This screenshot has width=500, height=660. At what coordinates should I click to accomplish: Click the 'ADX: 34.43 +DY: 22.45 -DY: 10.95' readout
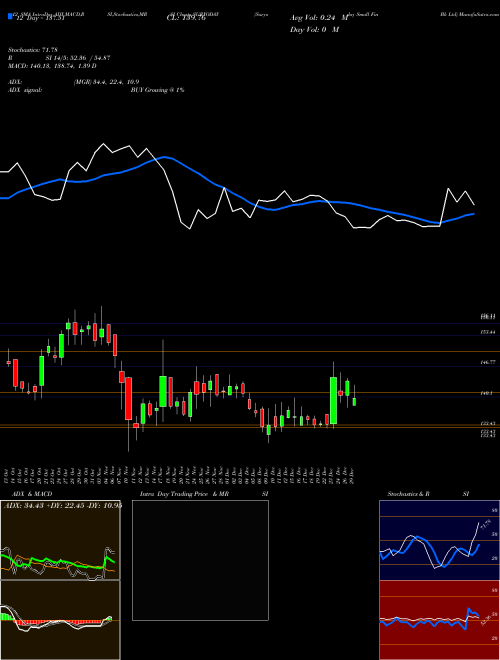coord(63,505)
